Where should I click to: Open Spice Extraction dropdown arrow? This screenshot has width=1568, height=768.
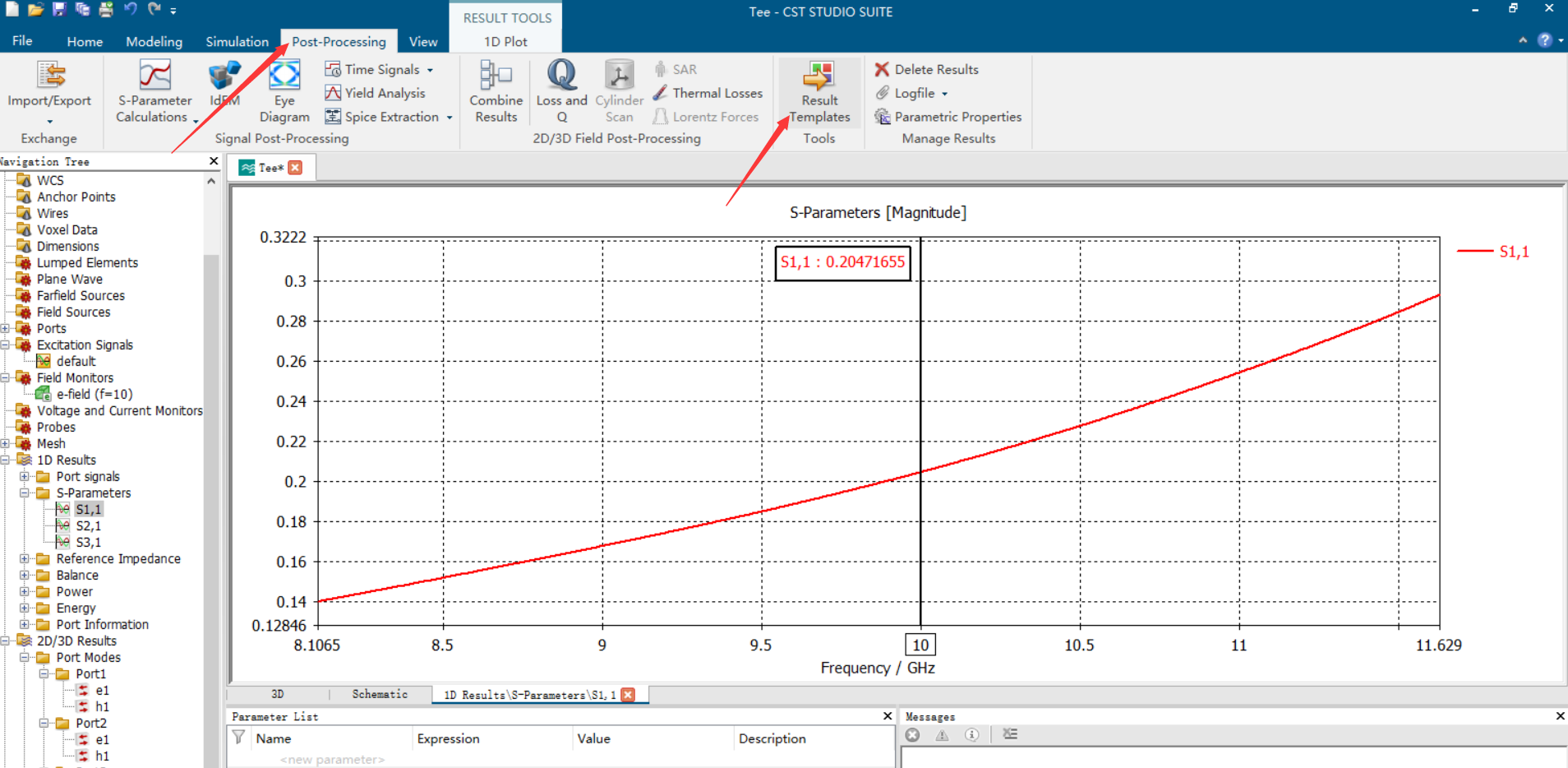click(x=450, y=118)
